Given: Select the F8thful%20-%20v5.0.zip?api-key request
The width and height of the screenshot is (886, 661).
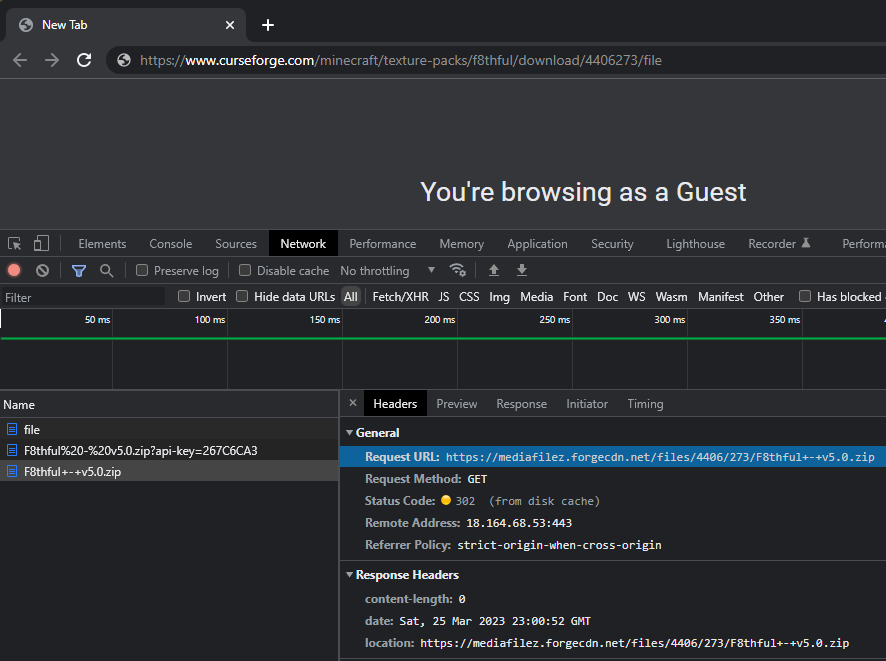Looking at the screenshot, I should coord(169,450).
